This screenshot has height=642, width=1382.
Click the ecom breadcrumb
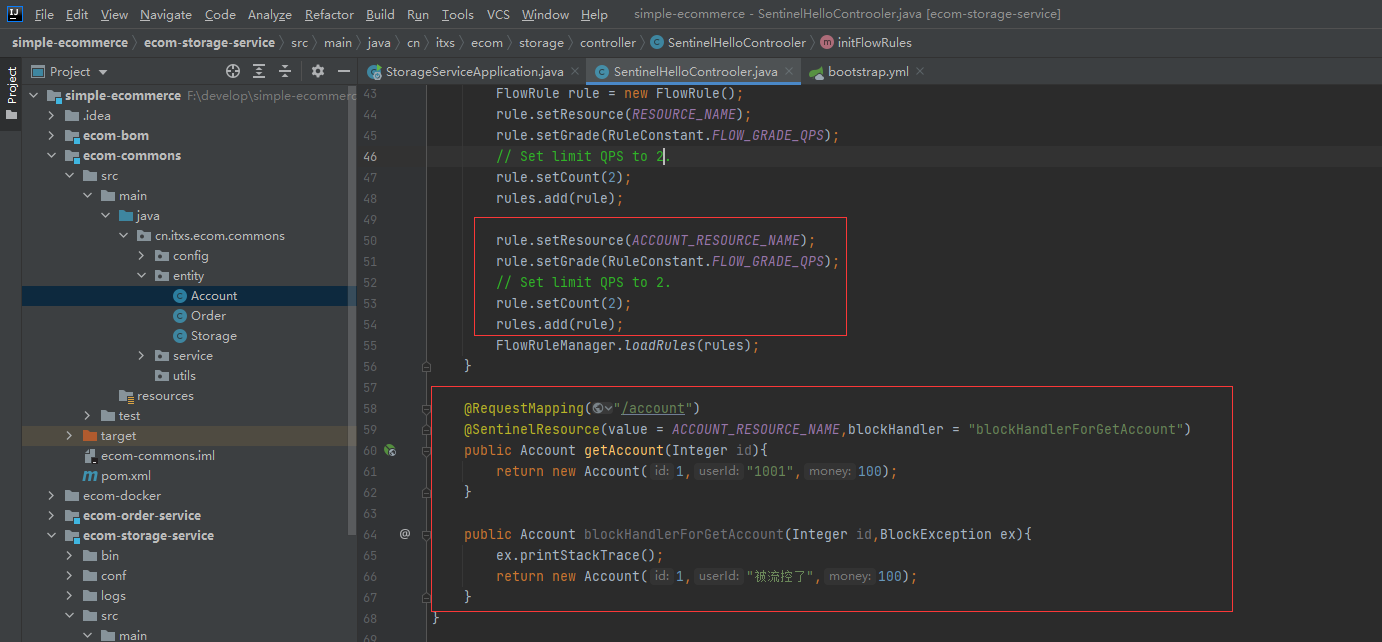tap(487, 43)
